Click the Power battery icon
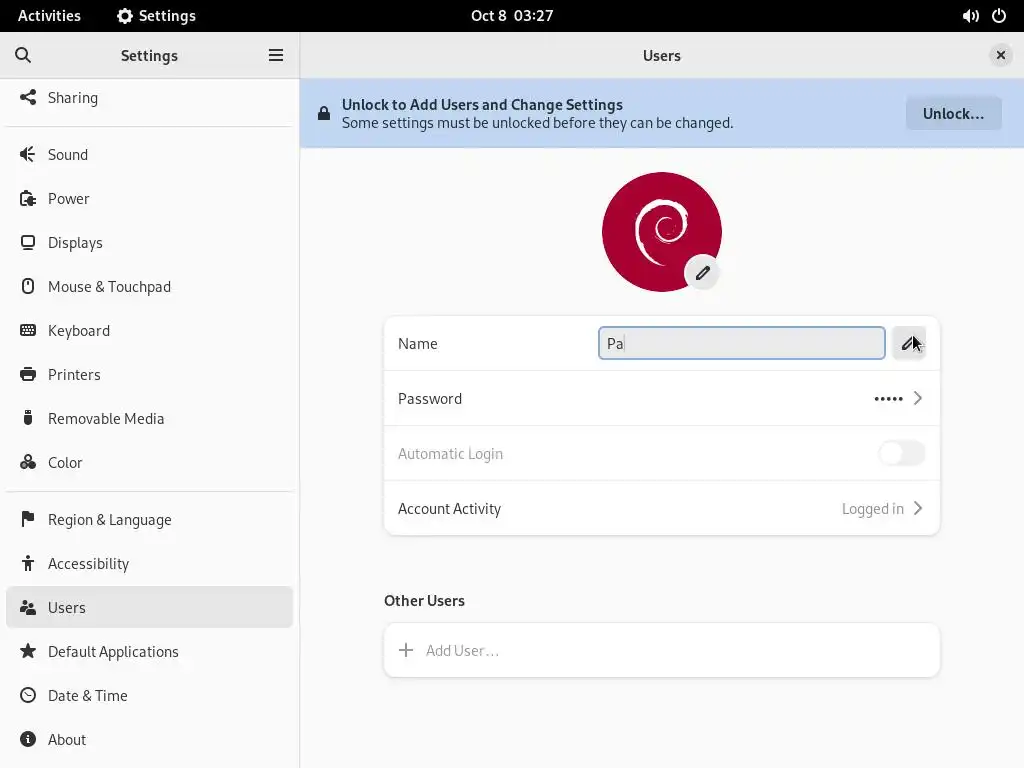Image resolution: width=1024 pixels, height=768 pixels. (x=27, y=199)
